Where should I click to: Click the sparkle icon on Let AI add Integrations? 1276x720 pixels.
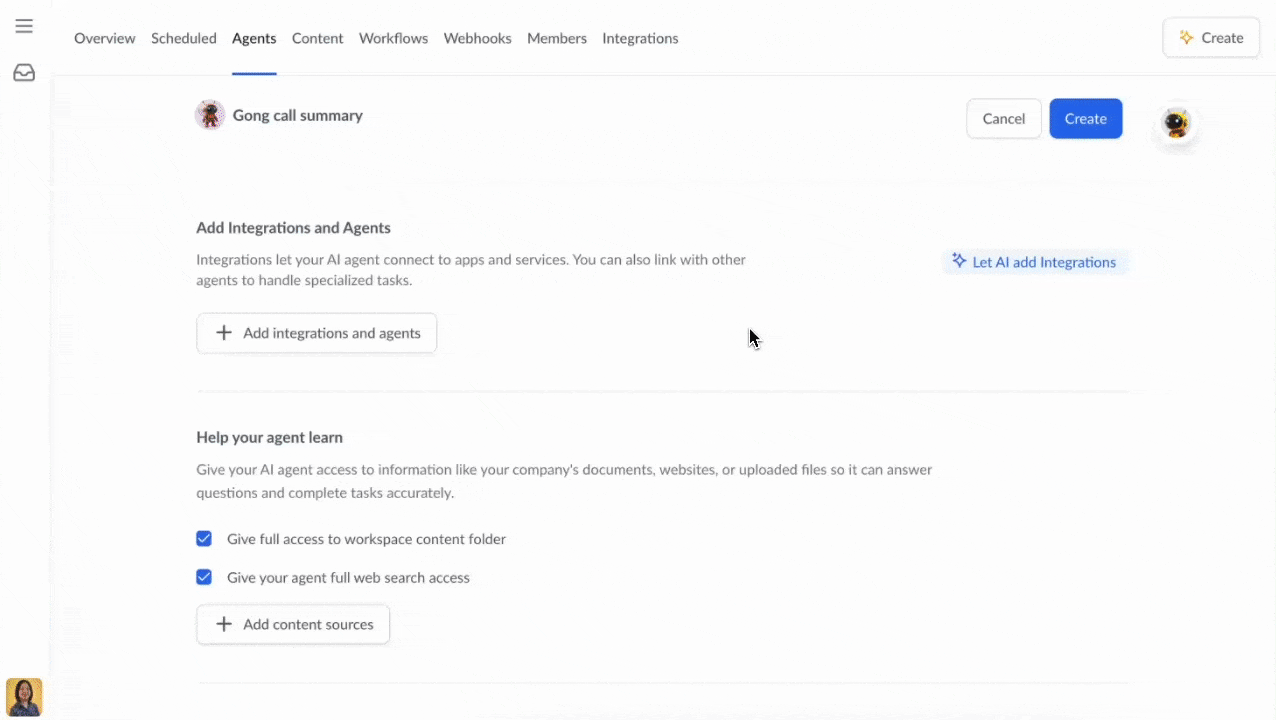[959, 261]
